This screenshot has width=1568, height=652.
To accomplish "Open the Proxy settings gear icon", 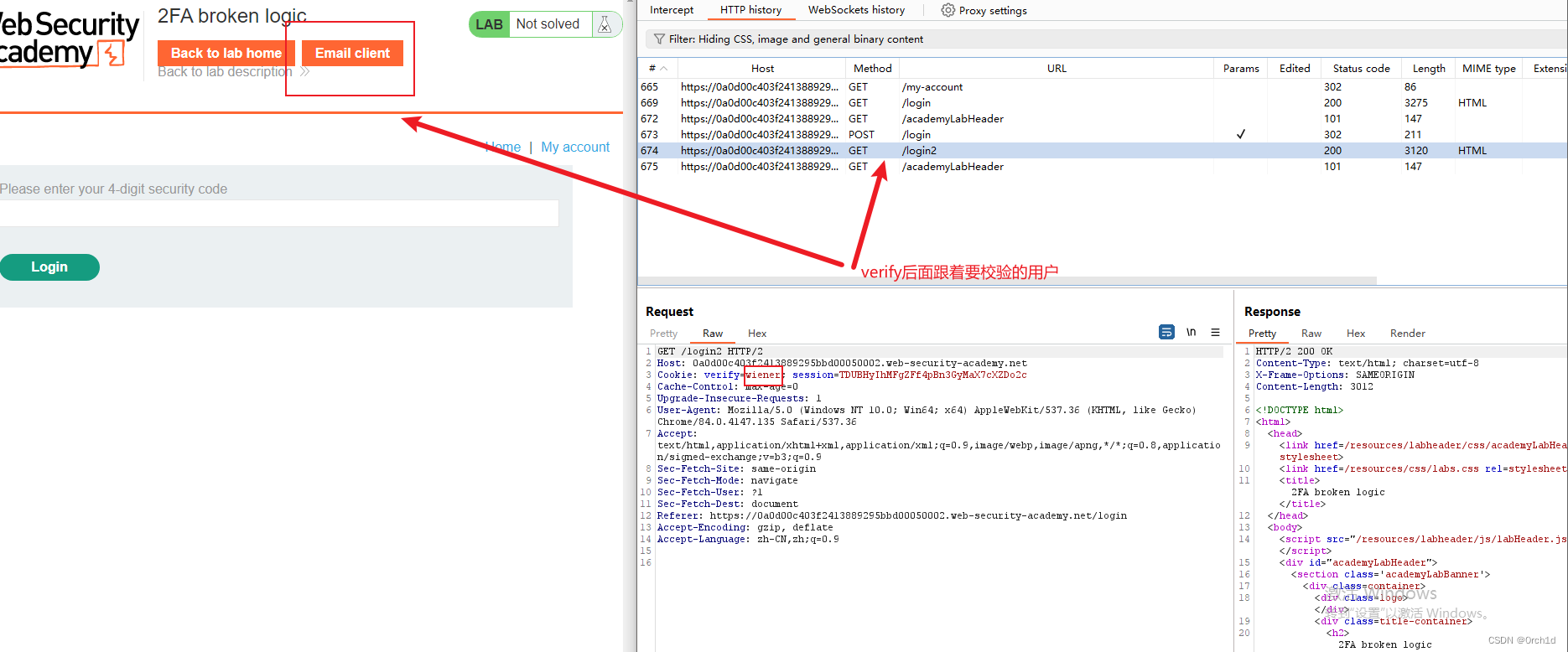I will [948, 10].
